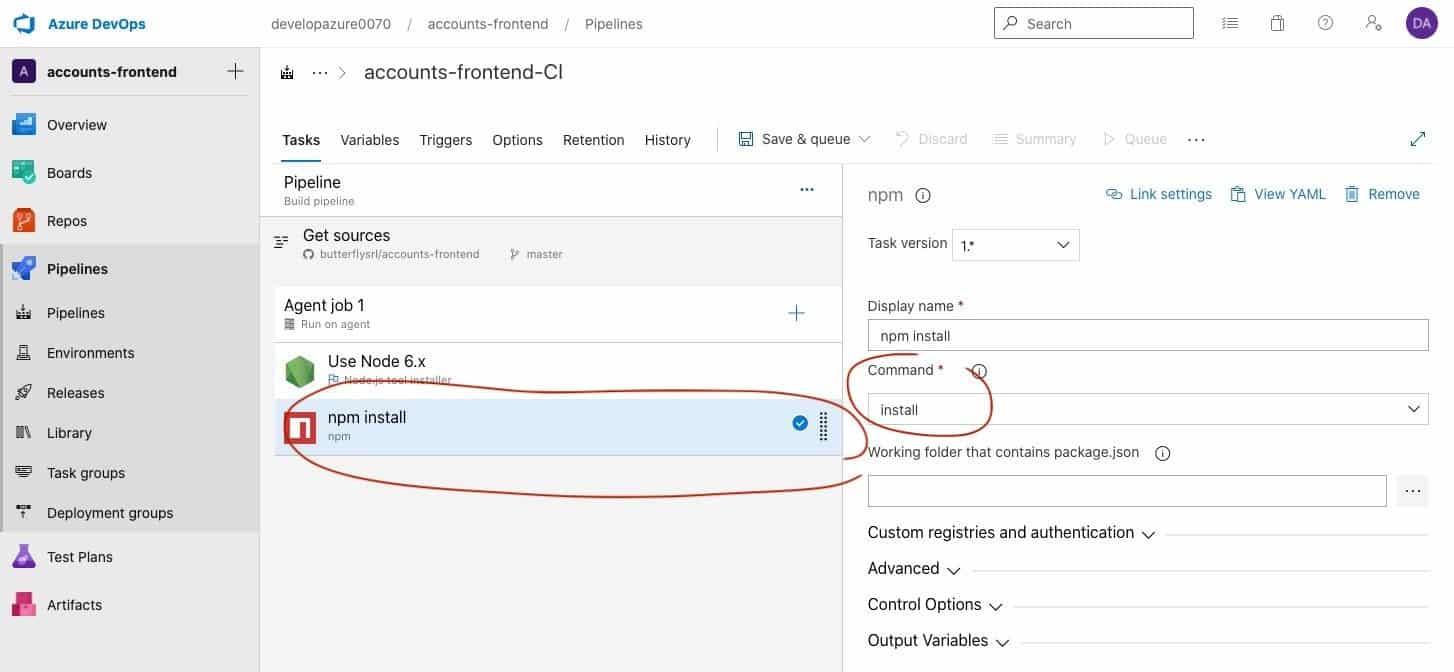Select the npm install task row
1454x672 pixels.
(x=558, y=427)
